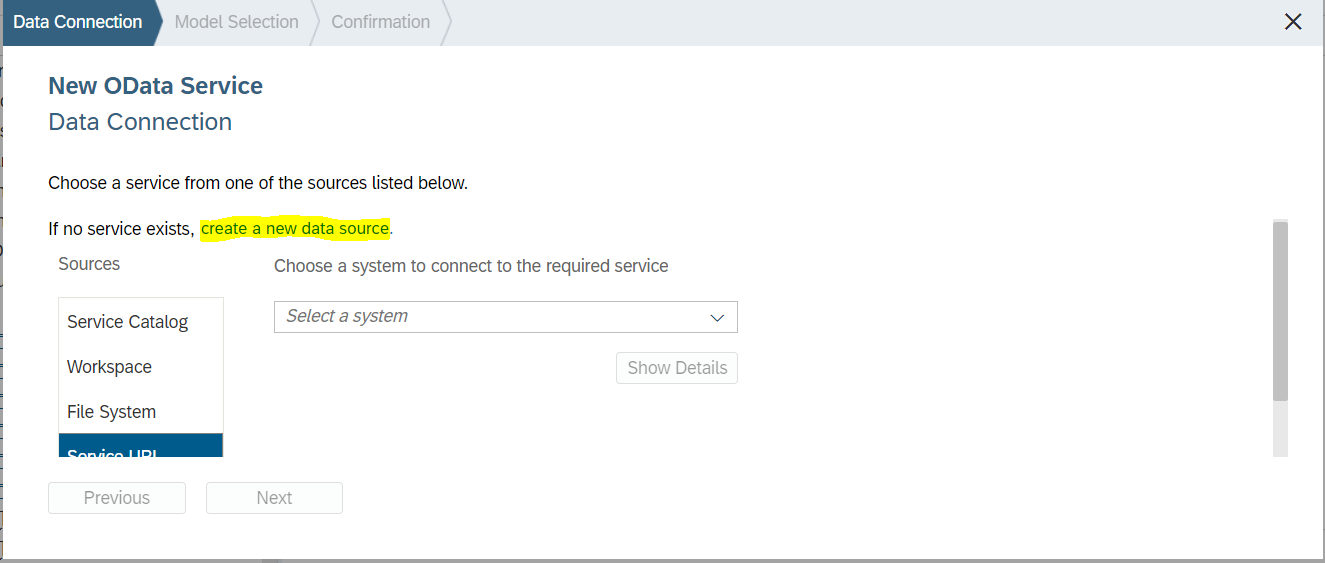The height and width of the screenshot is (563, 1325).
Task: Click the Select a system placeholder text
Action: coord(347,316)
